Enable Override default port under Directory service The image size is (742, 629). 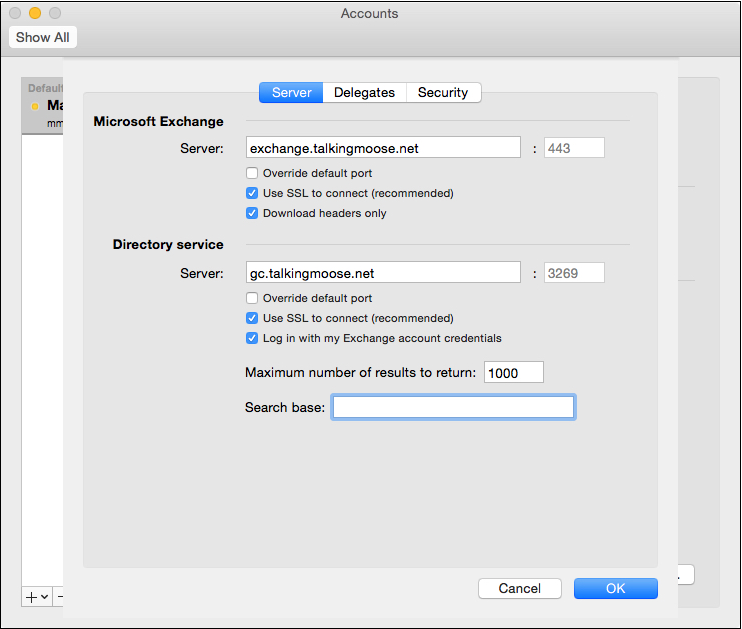[x=252, y=298]
